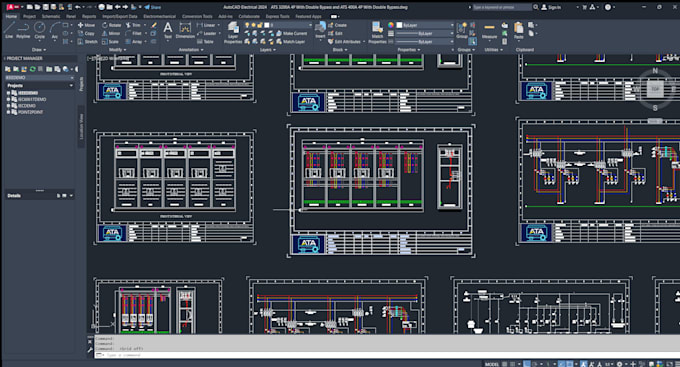
Task: Click the keyword search box
Action: [x=502, y=7]
